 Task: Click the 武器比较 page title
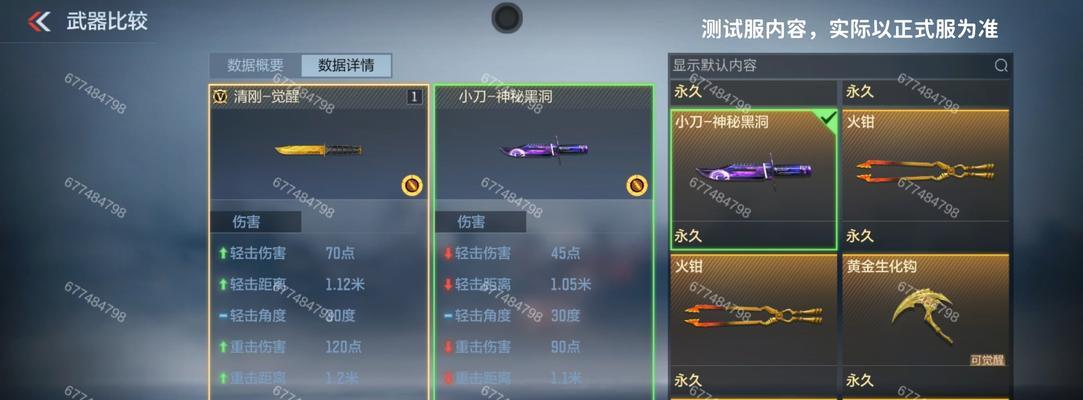click(107, 21)
